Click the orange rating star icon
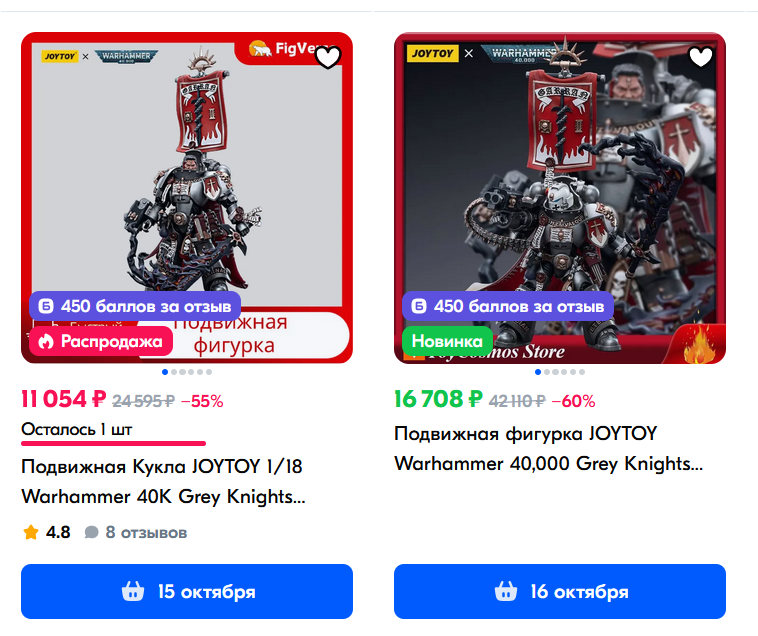Viewport: 758px width, 636px height. pyautogui.click(x=31, y=533)
